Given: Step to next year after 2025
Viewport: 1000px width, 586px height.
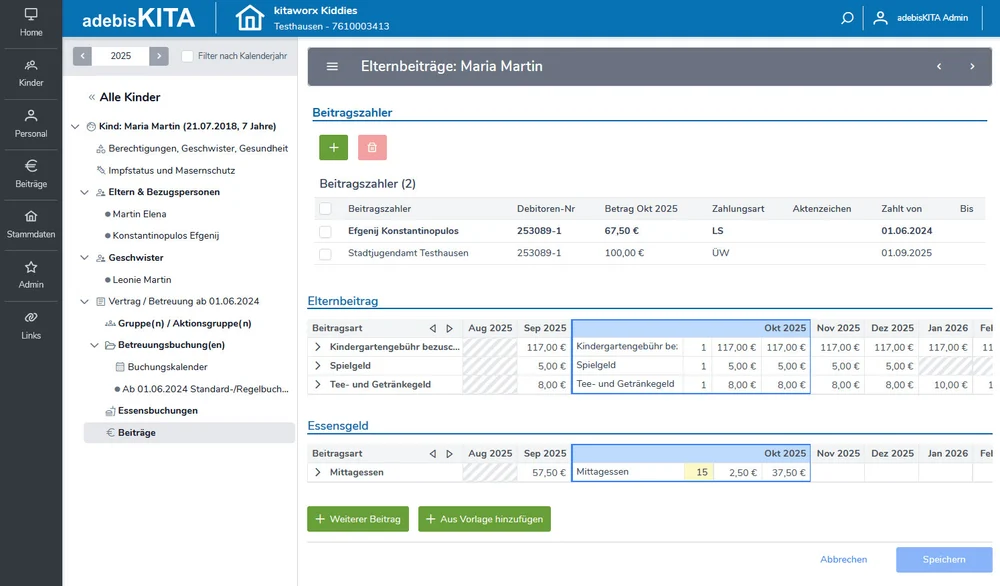Looking at the screenshot, I should (159, 56).
